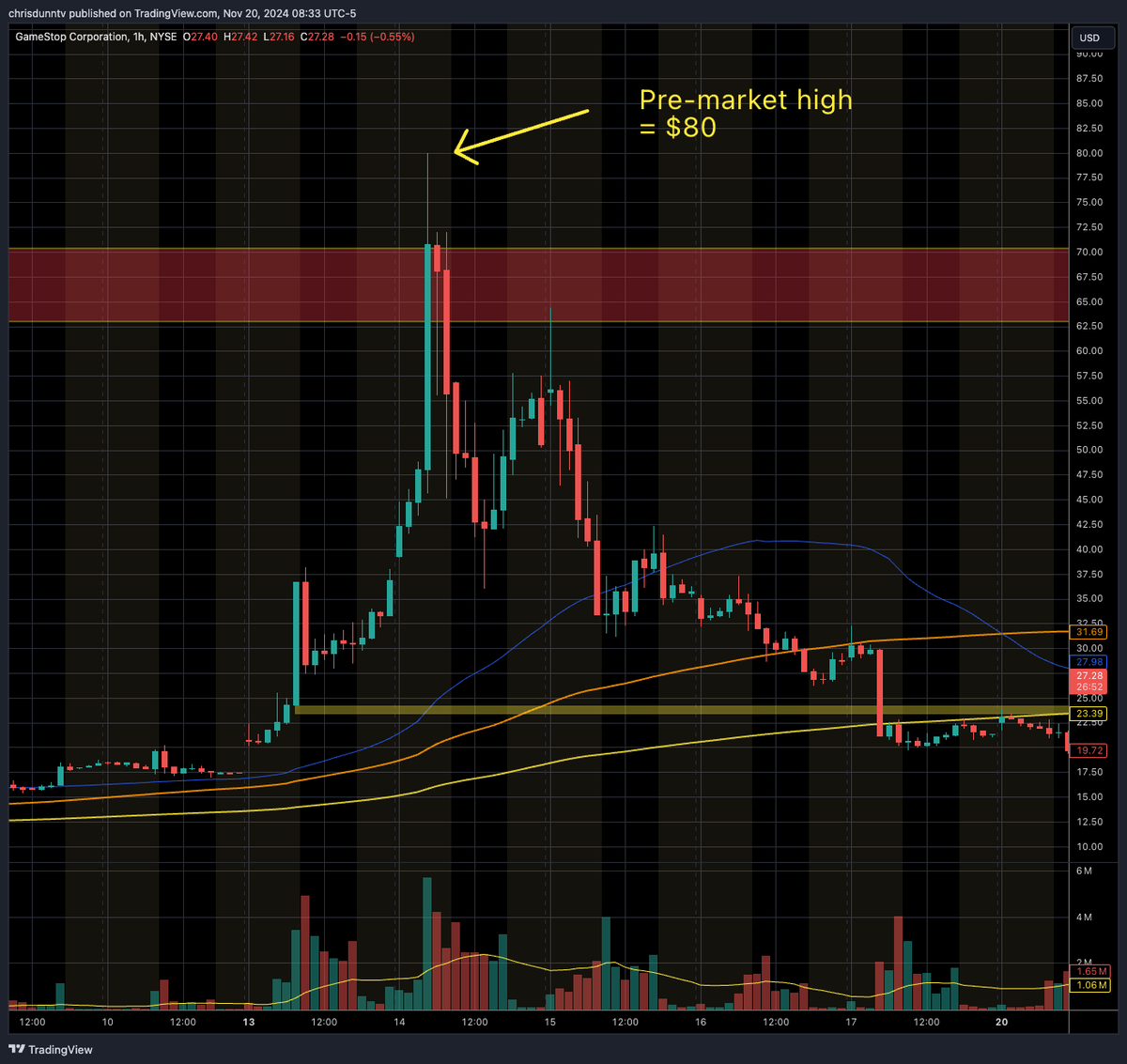This screenshot has height=1064, width=1127.
Task: Click date label 17 on time axis
Action: 851,1022
